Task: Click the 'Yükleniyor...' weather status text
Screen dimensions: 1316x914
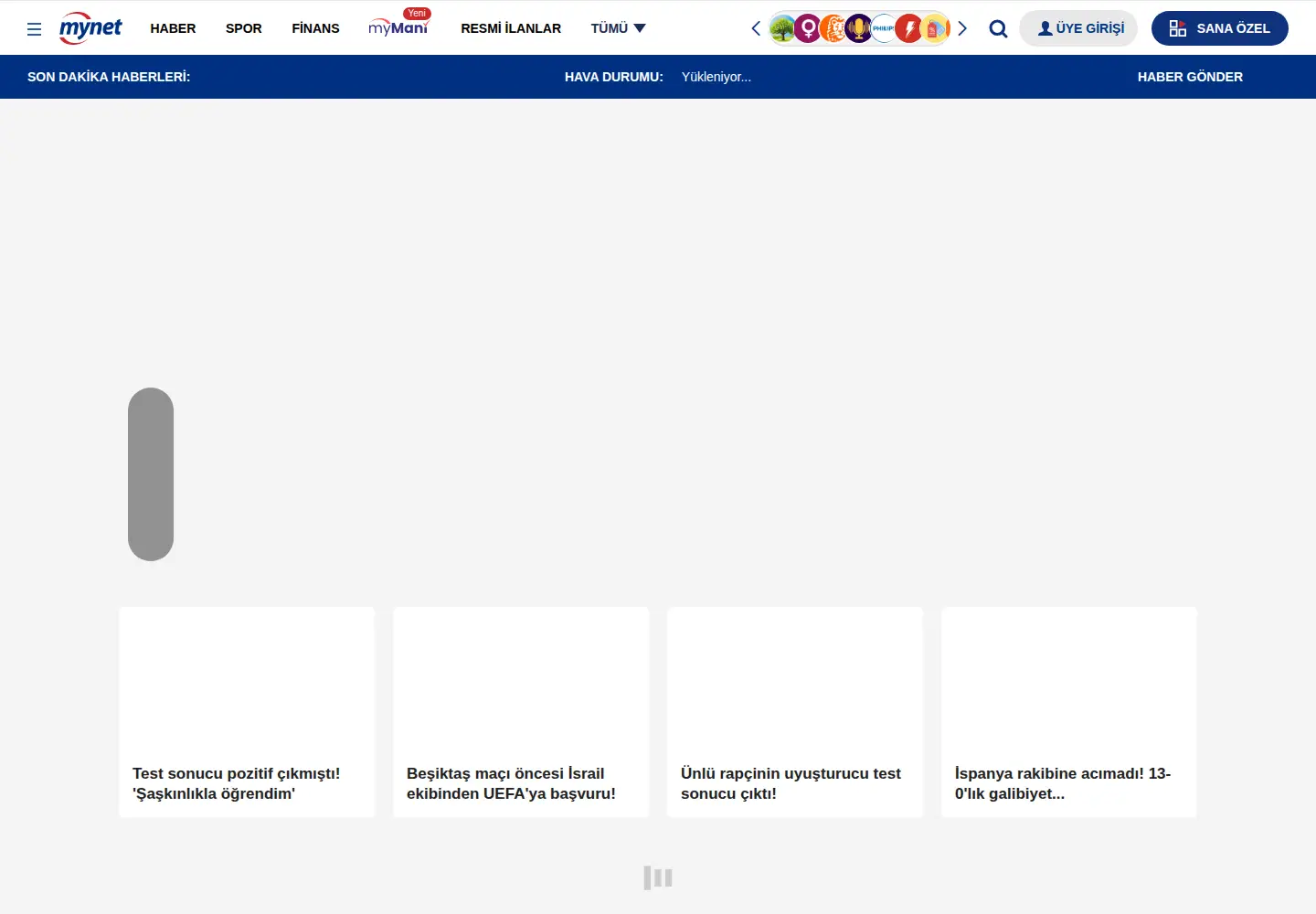Action: [716, 77]
